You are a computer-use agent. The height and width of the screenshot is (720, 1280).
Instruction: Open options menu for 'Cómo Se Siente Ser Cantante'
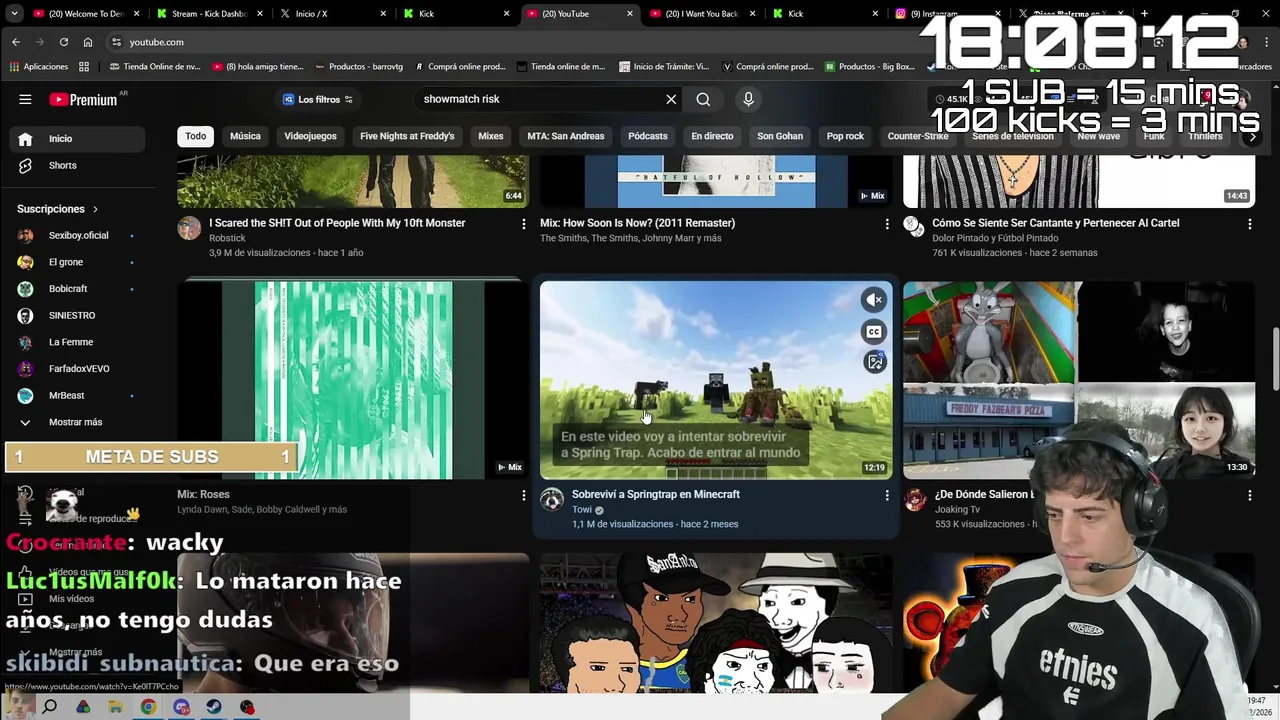pyautogui.click(x=1249, y=224)
